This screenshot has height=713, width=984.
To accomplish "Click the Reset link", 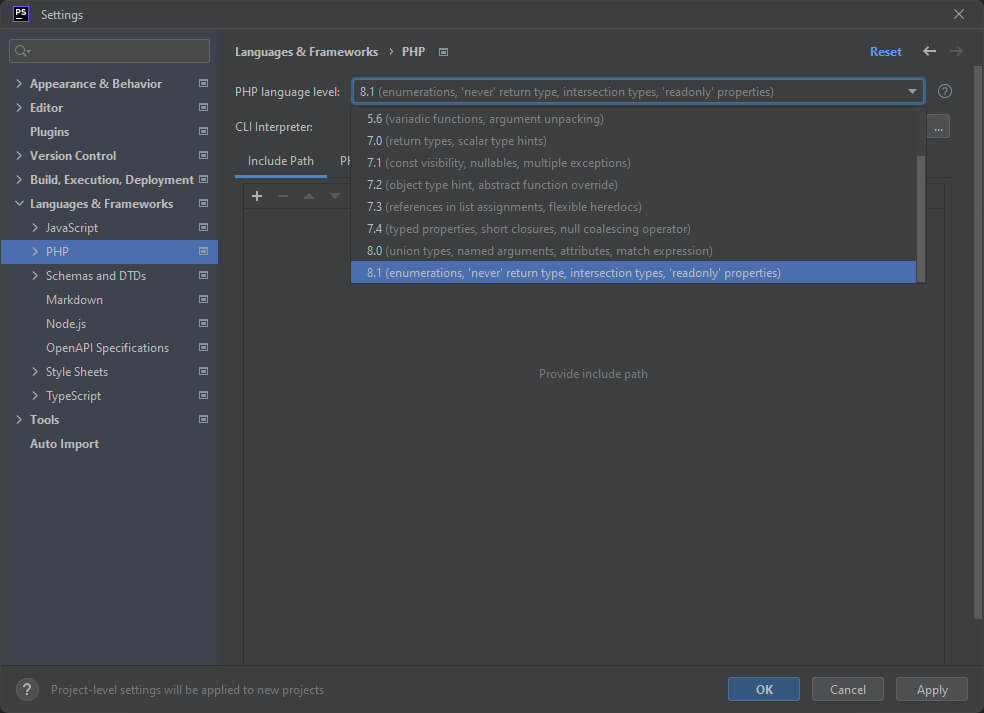I will (x=886, y=51).
